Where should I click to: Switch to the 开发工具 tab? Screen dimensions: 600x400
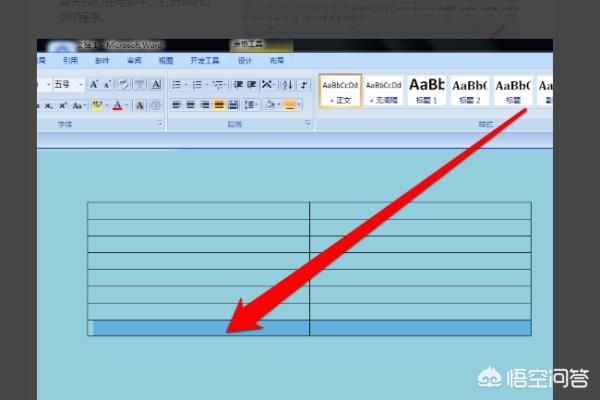click(205, 60)
